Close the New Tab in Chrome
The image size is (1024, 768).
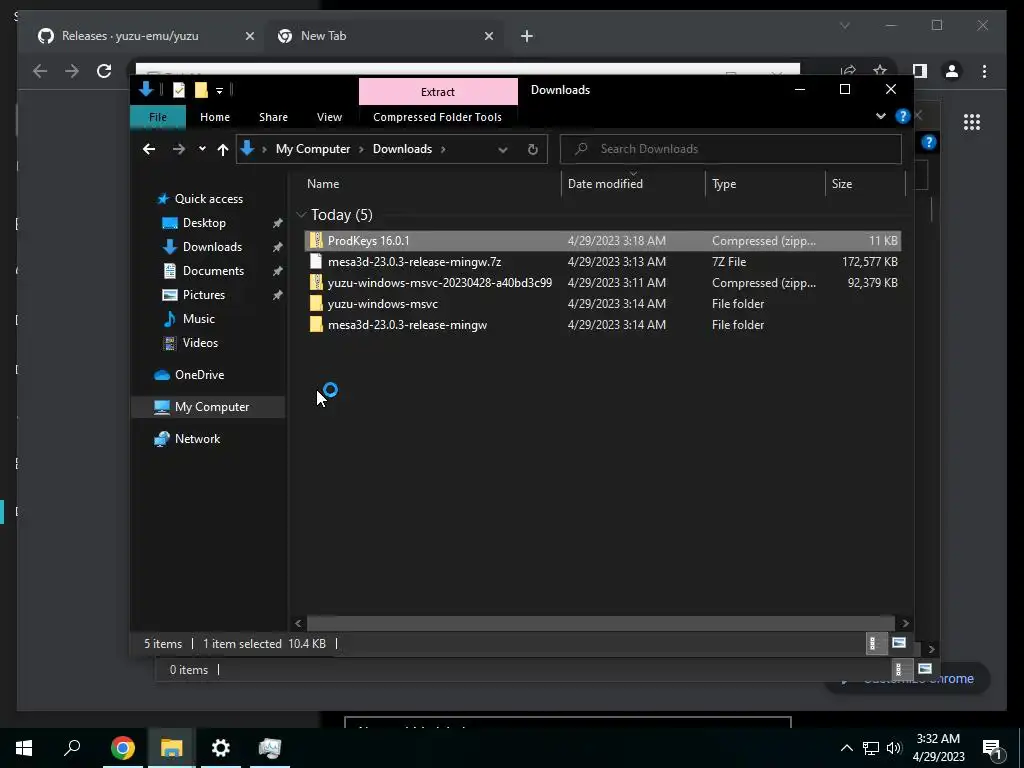[488, 36]
